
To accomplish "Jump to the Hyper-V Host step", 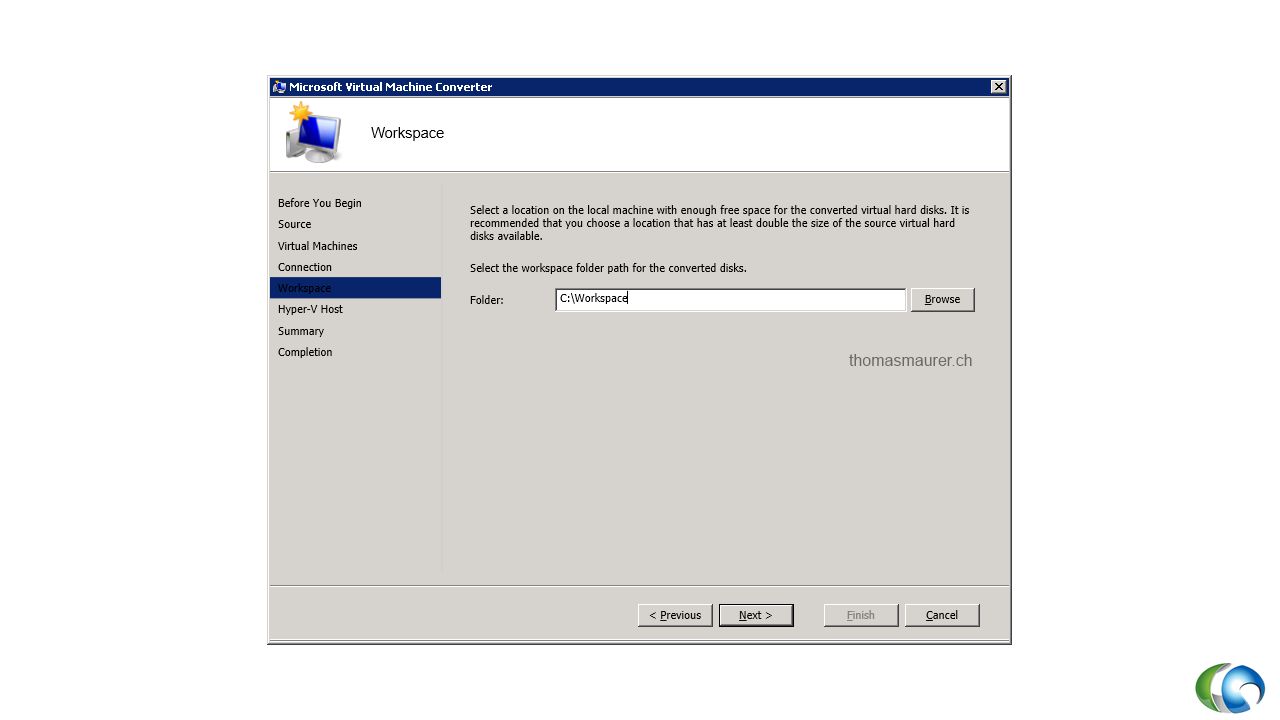I will click(x=310, y=309).
